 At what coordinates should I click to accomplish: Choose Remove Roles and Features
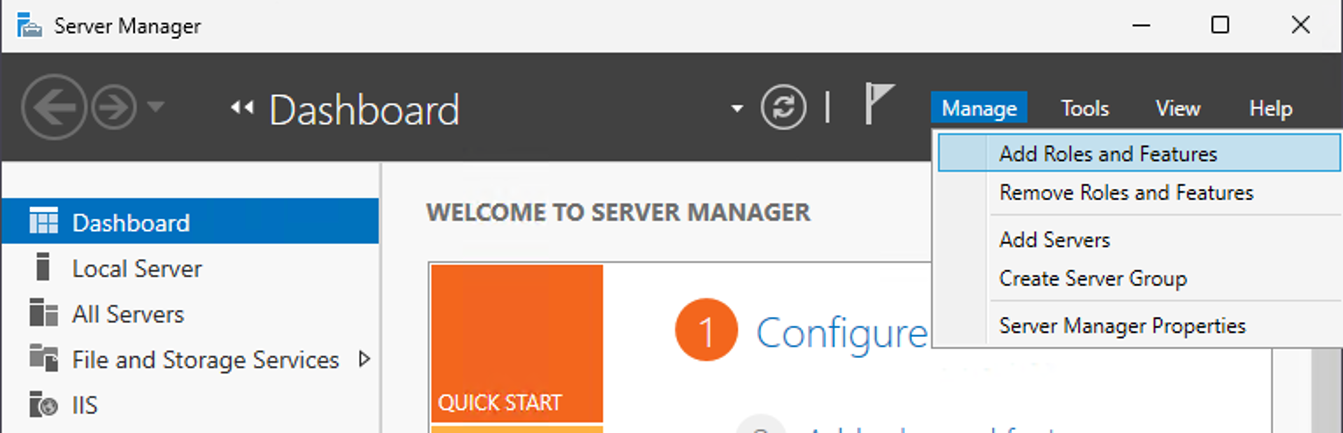pyautogui.click(x=1139, y=192)
